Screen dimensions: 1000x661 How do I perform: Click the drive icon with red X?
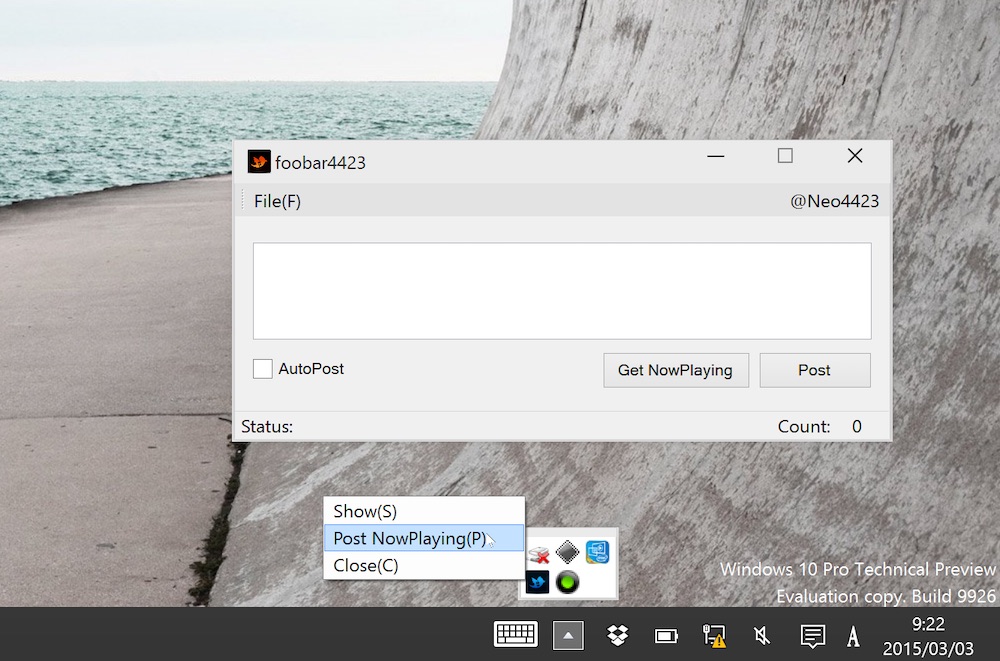538,553
